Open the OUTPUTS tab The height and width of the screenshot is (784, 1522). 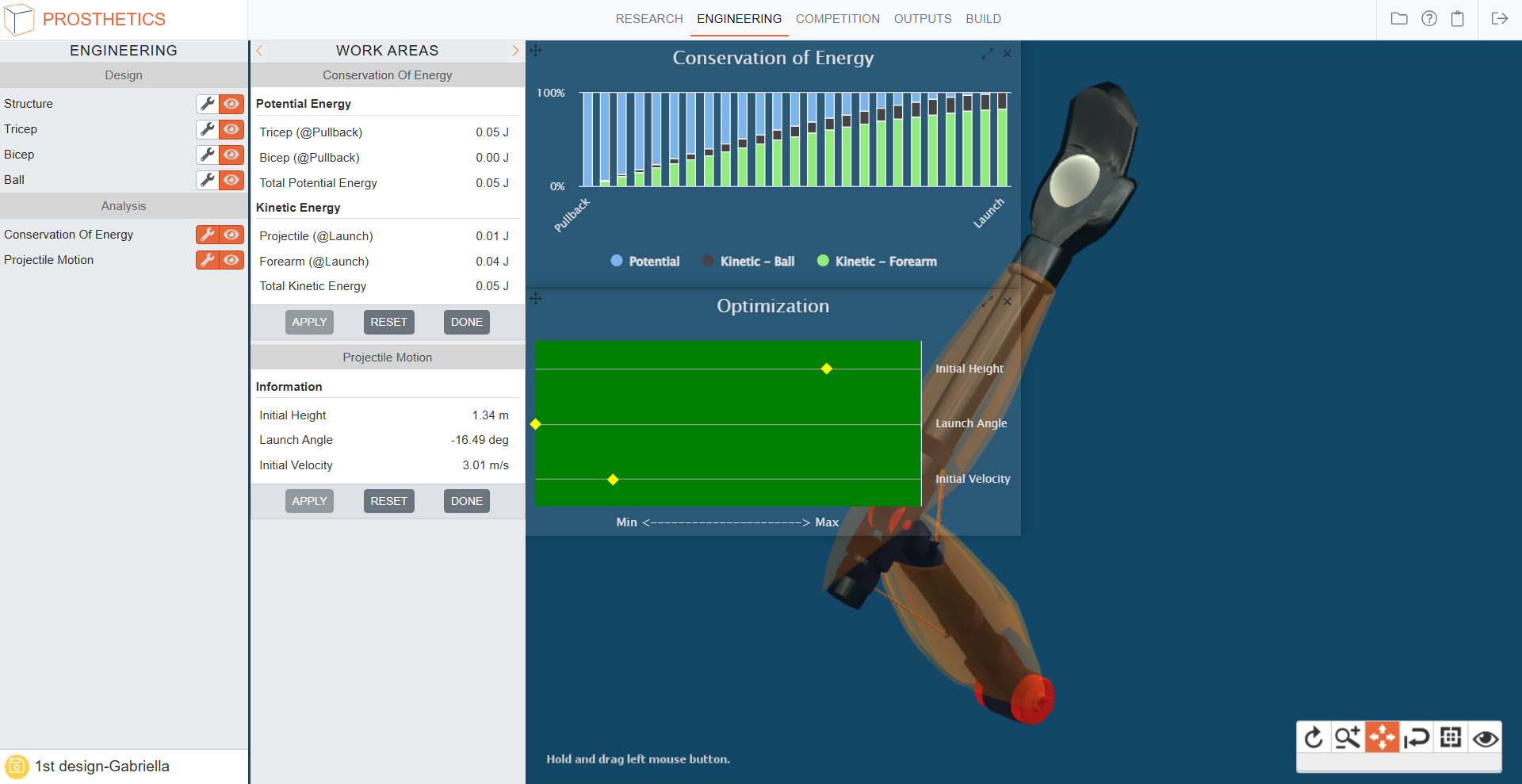(922, 19)
